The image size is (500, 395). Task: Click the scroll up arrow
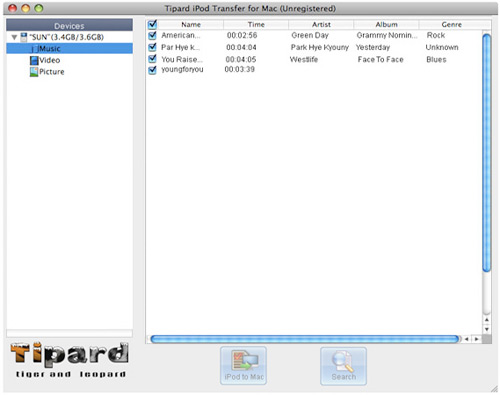tap(487, 320)
